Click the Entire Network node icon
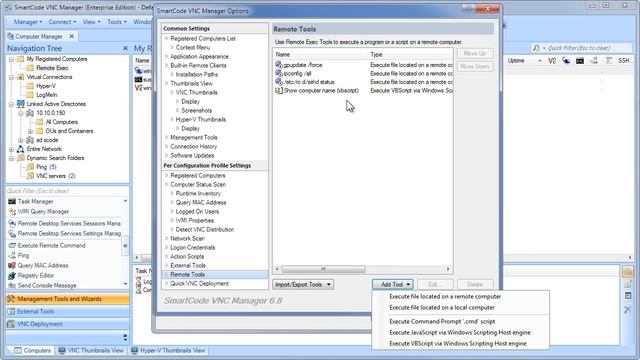 tap(20, 149)
